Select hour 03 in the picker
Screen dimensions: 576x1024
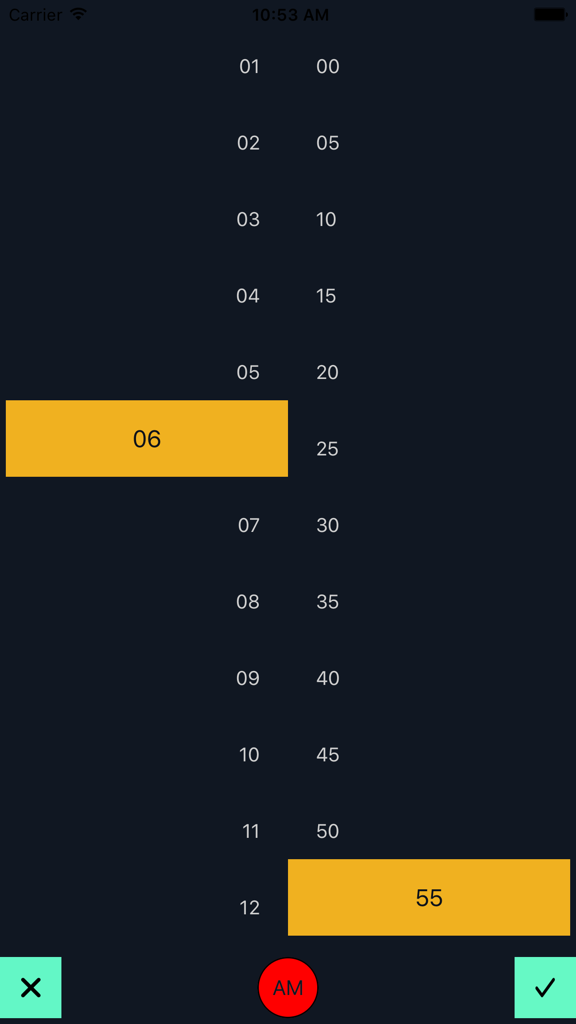coord(249,219)
